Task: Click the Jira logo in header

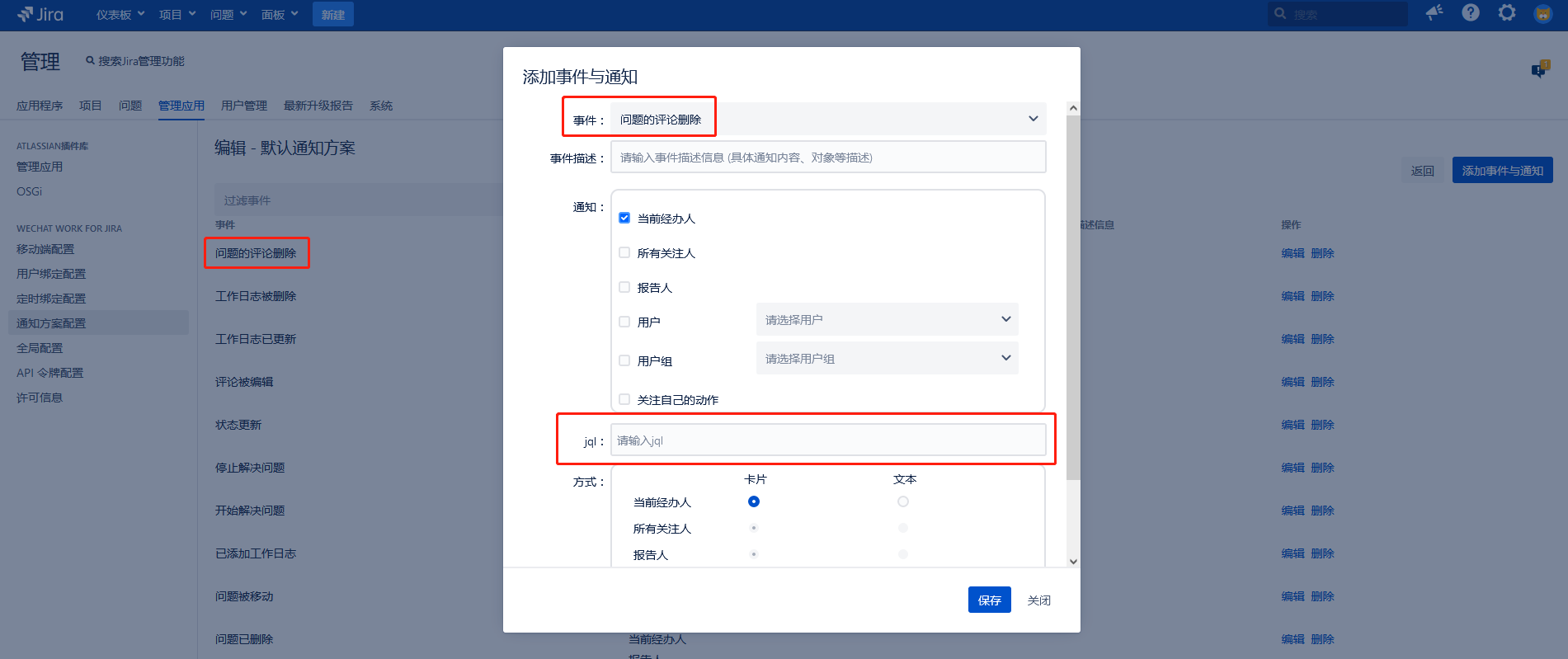Action: point(40,14)
